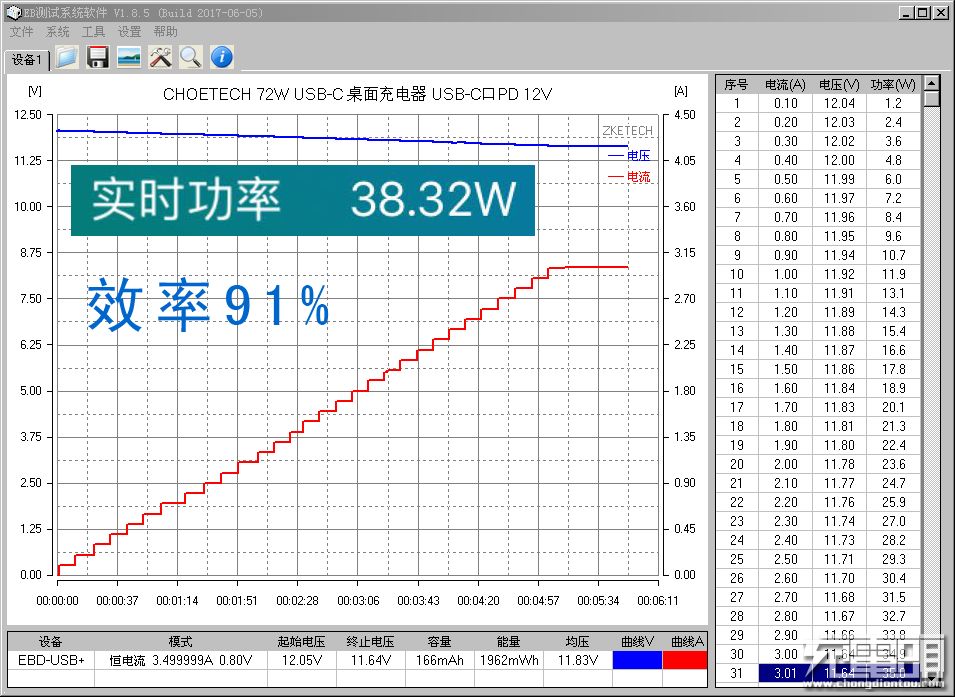Click the data table scrollbar up arrow
This screenshot has height=697, width=955.
click(931, 83)
